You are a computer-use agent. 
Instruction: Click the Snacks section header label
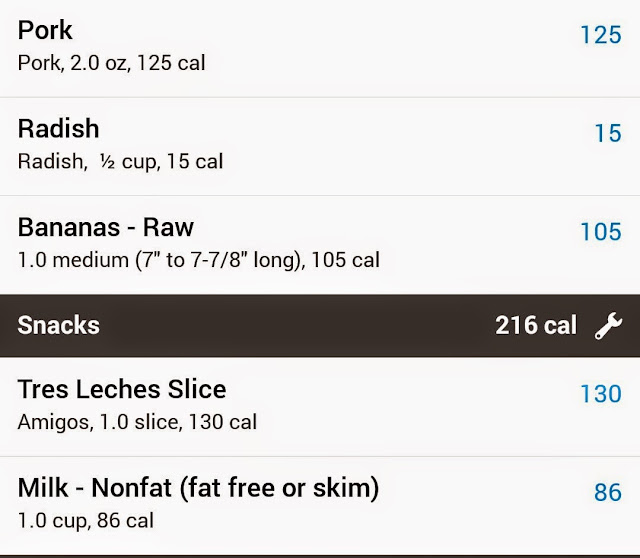click(x=58, y=325)
